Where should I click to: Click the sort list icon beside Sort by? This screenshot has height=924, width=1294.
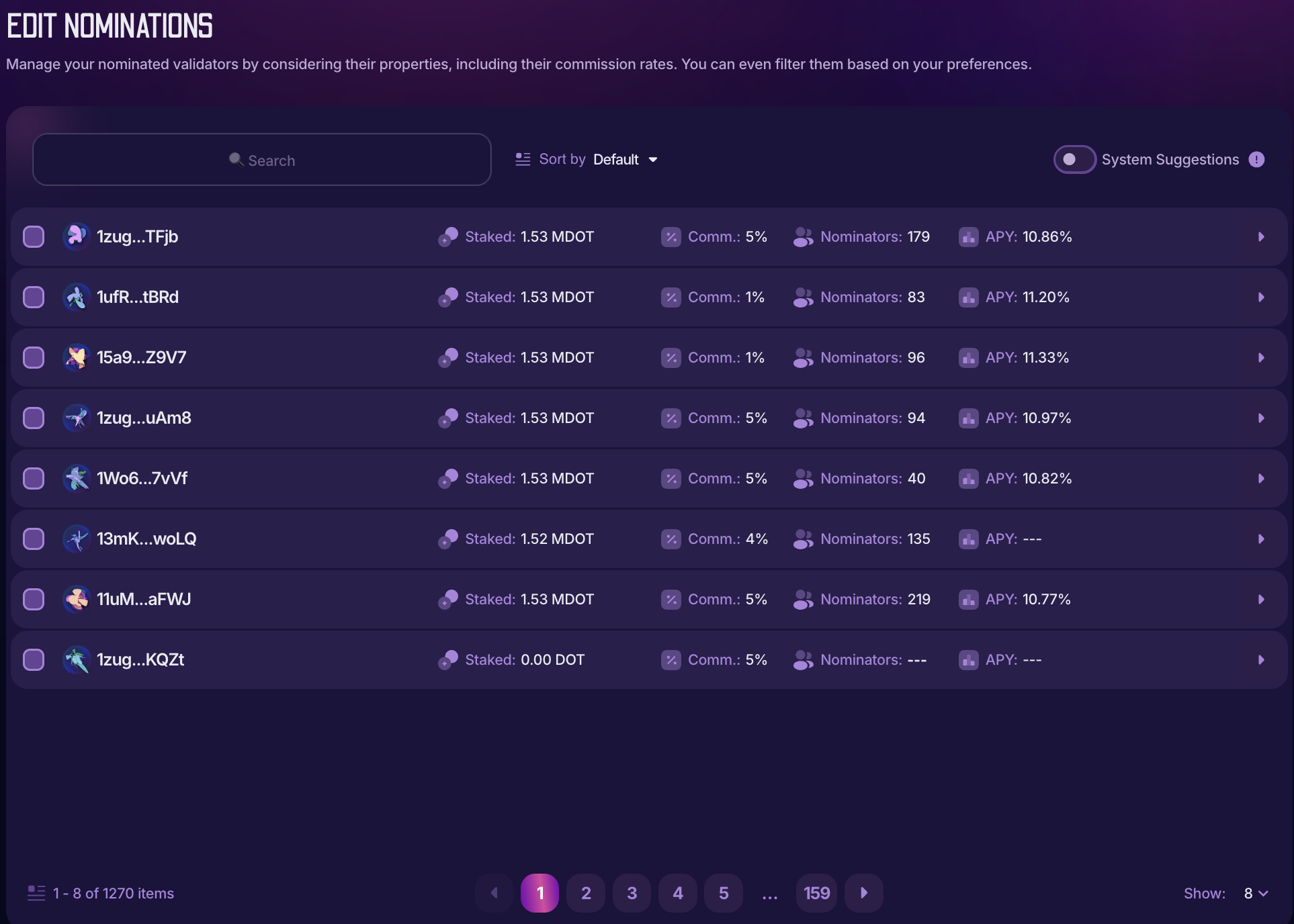[523, 159]
